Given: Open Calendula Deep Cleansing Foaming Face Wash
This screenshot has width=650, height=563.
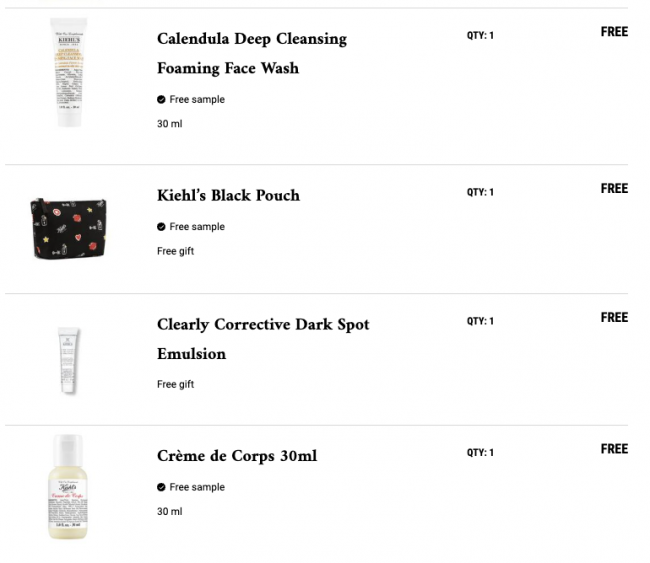Looking at the screenshot, I should (252, 53).
